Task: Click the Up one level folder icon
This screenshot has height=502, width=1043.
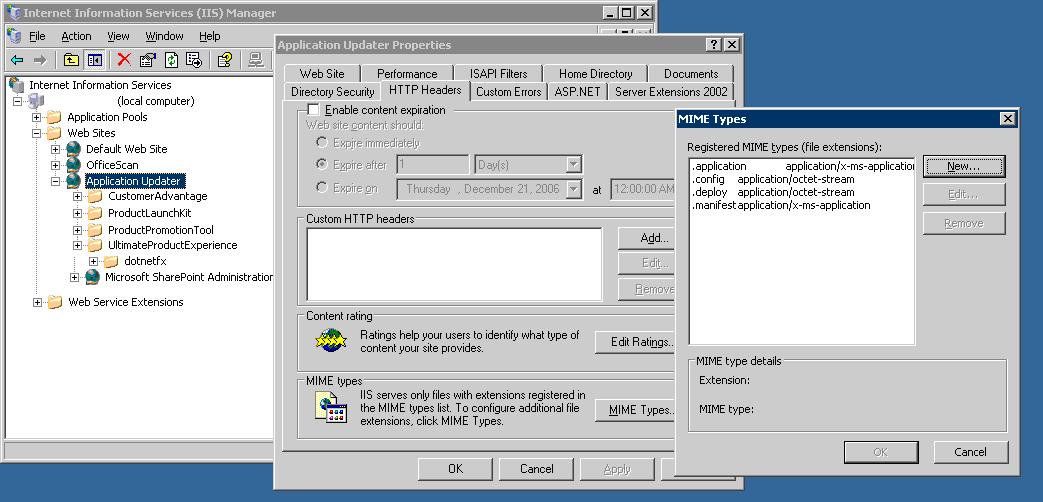Action: (x=71, y=61)
